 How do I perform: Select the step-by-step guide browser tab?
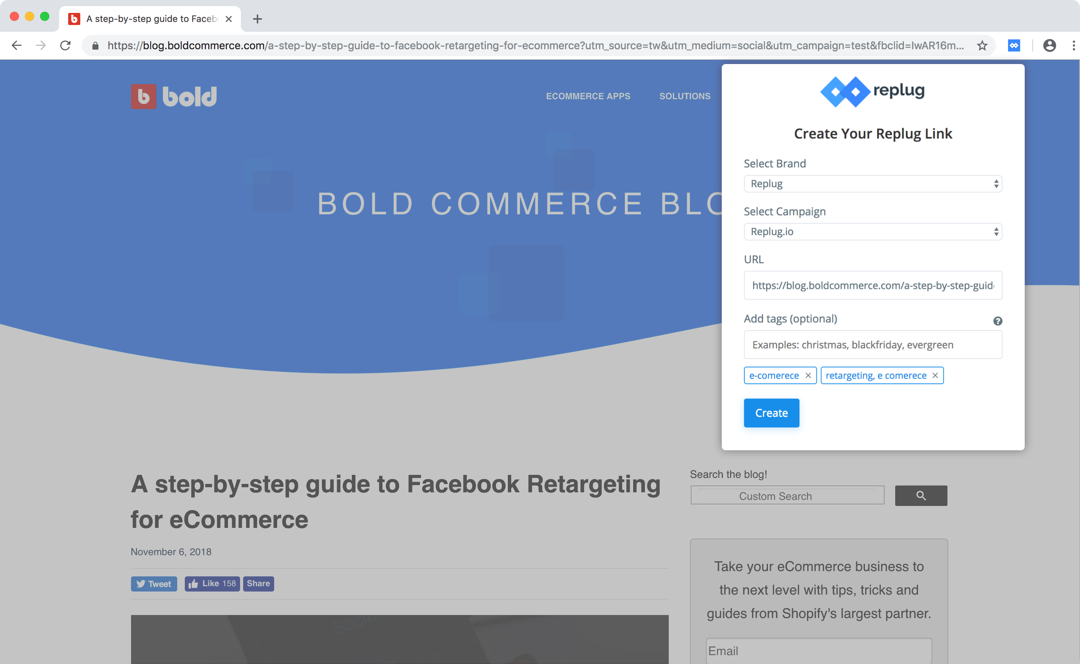pyautogui.click(x=150, y=19)
